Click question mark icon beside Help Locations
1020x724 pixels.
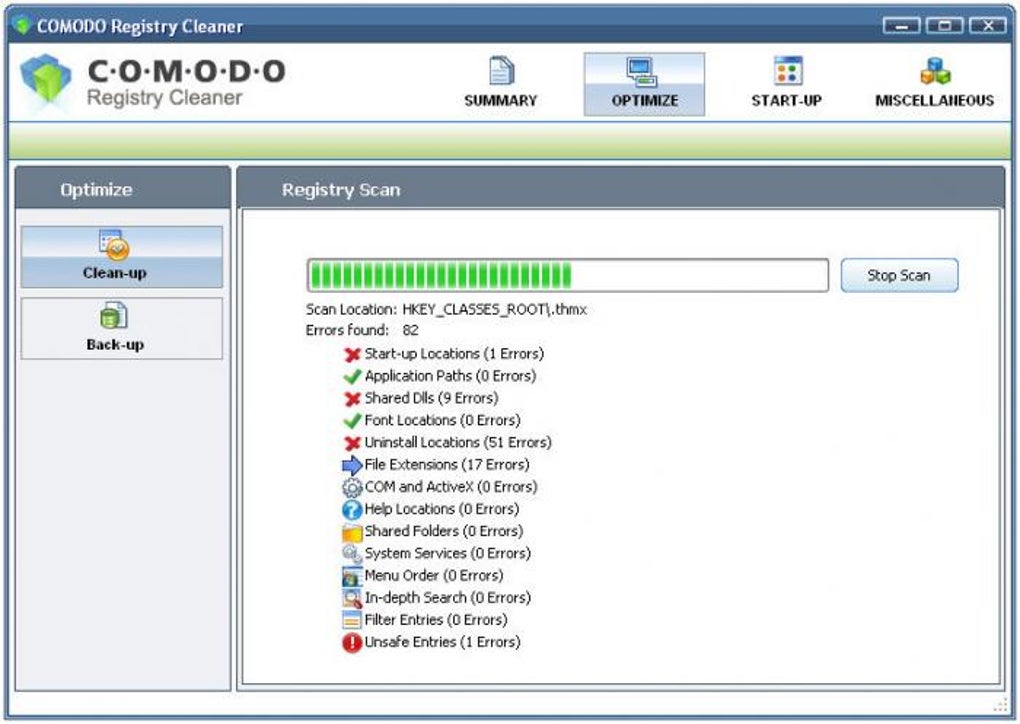(352, 509)
